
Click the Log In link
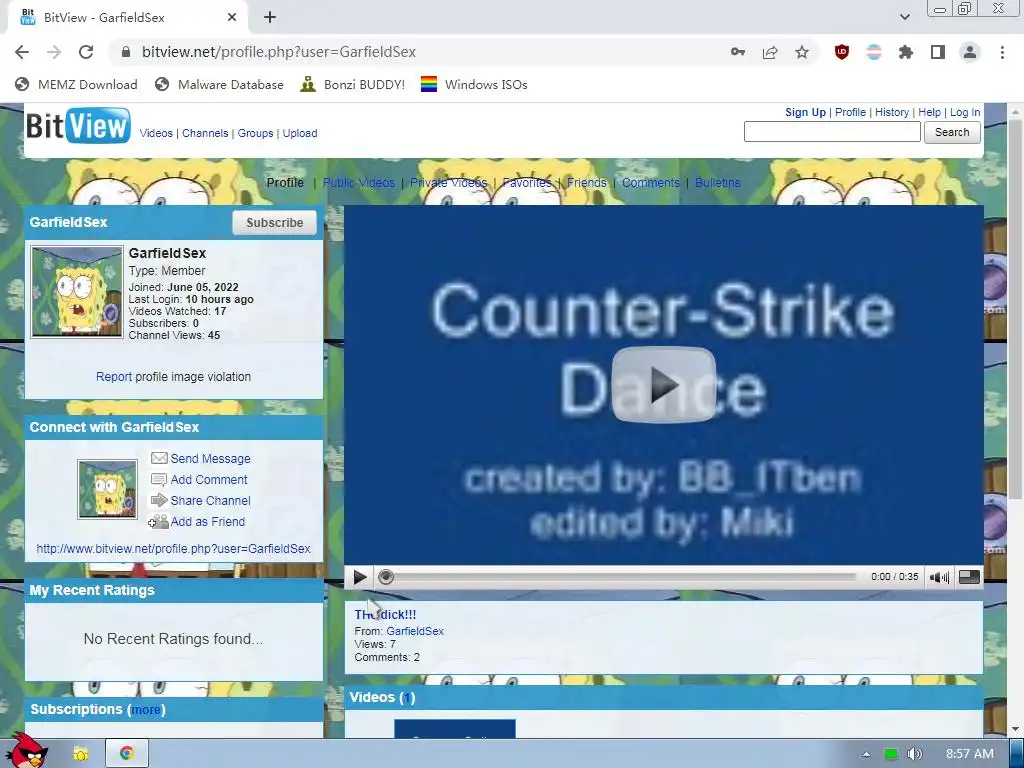point(965,112)
